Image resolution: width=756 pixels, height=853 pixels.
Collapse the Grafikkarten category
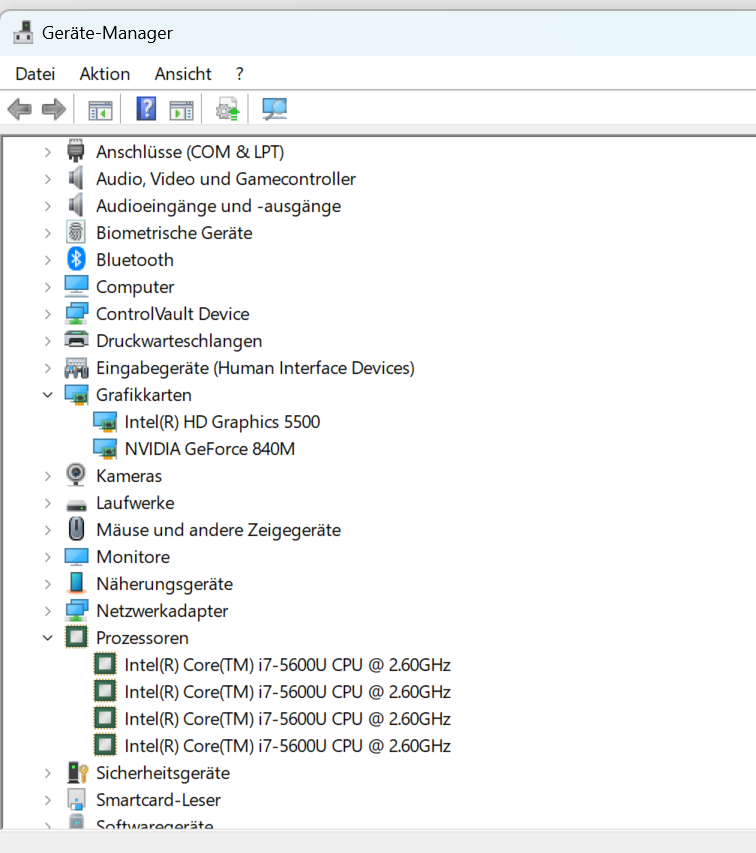click(48, 395)
